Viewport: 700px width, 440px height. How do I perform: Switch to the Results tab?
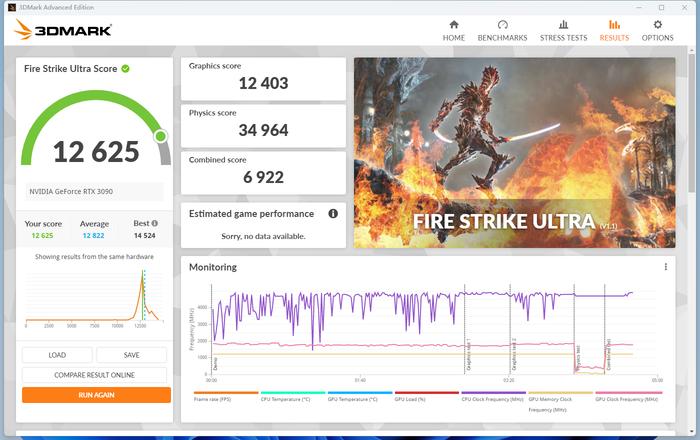pyautogui.click(x=614, y=30)
